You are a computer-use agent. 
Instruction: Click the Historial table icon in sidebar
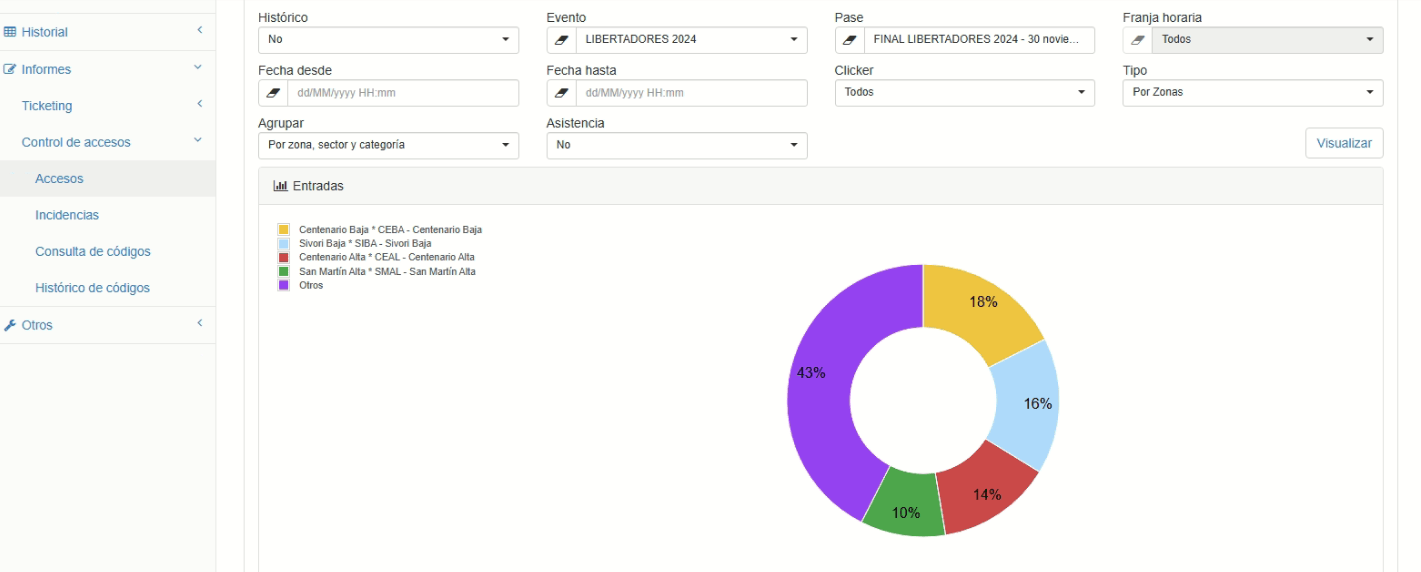[x=10, y=32]
